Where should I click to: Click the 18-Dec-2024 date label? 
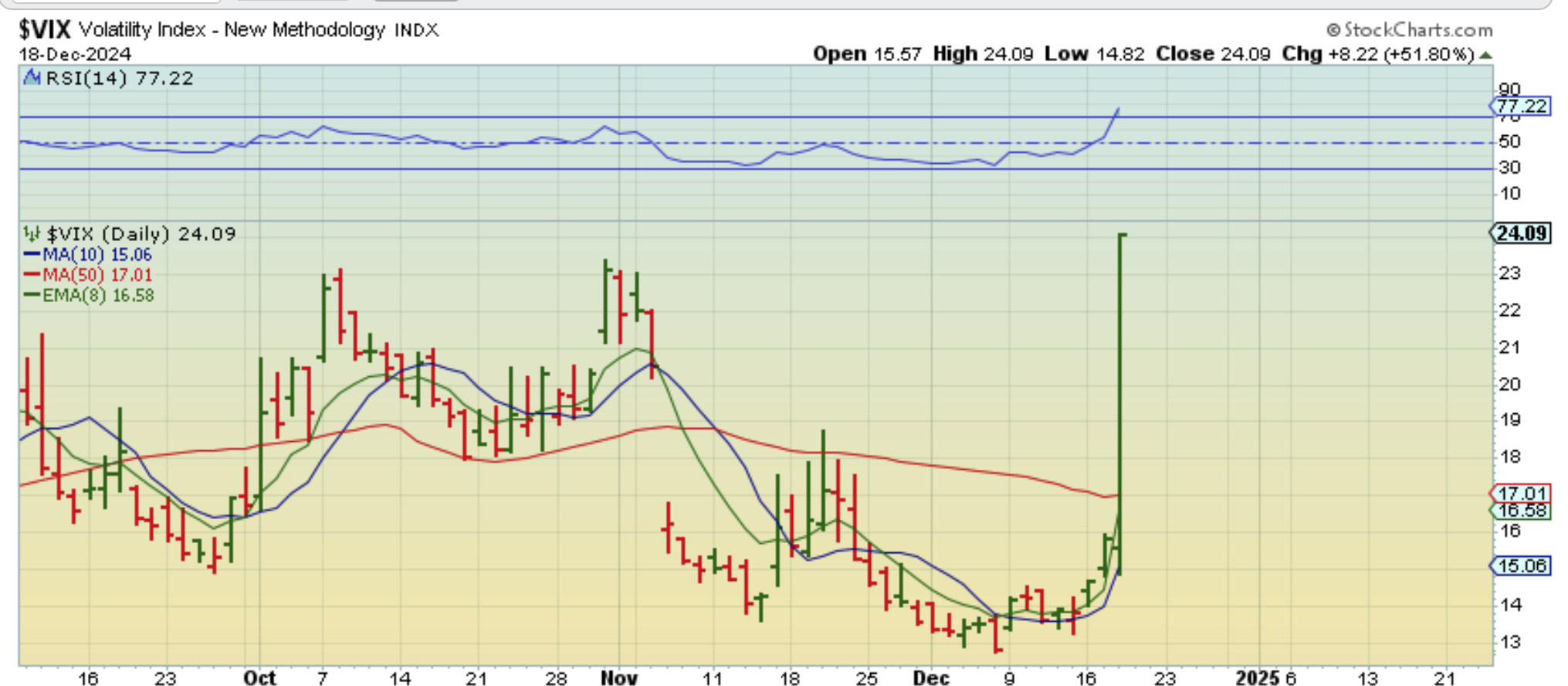pos(75,54)
